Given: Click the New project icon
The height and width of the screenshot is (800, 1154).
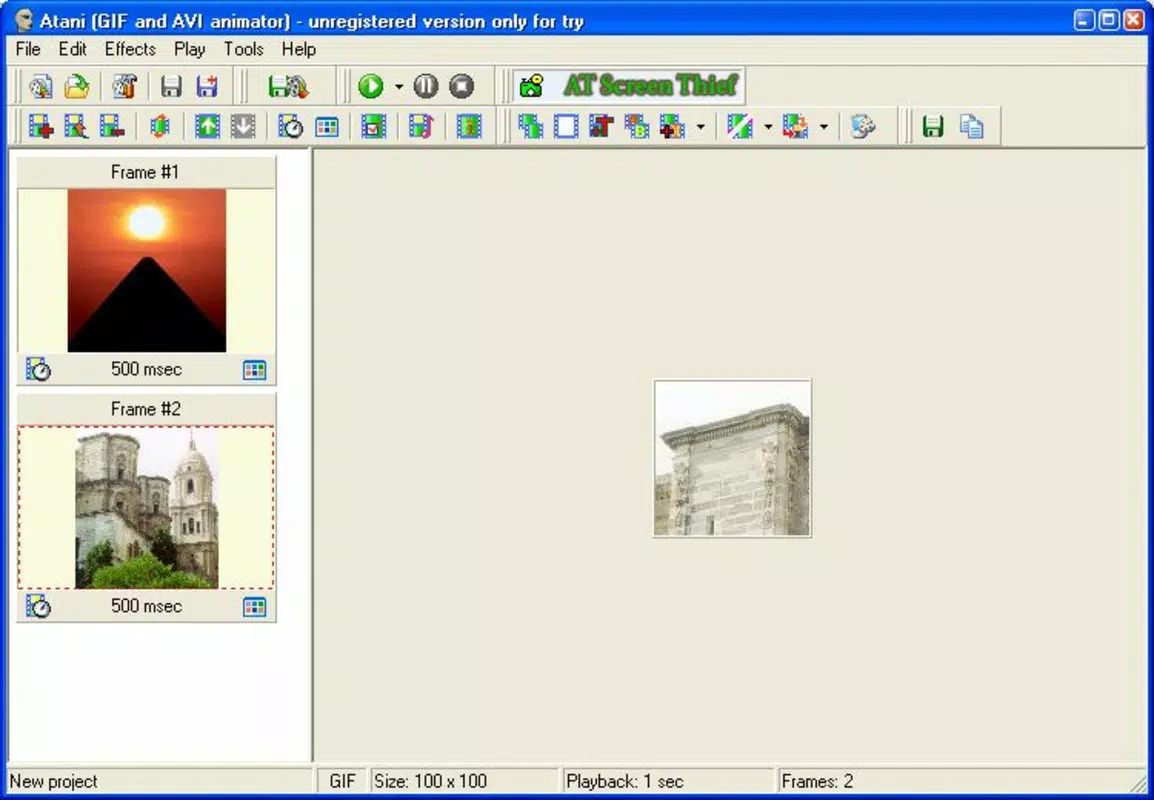Looking at the screenshot, I should 40,86.
